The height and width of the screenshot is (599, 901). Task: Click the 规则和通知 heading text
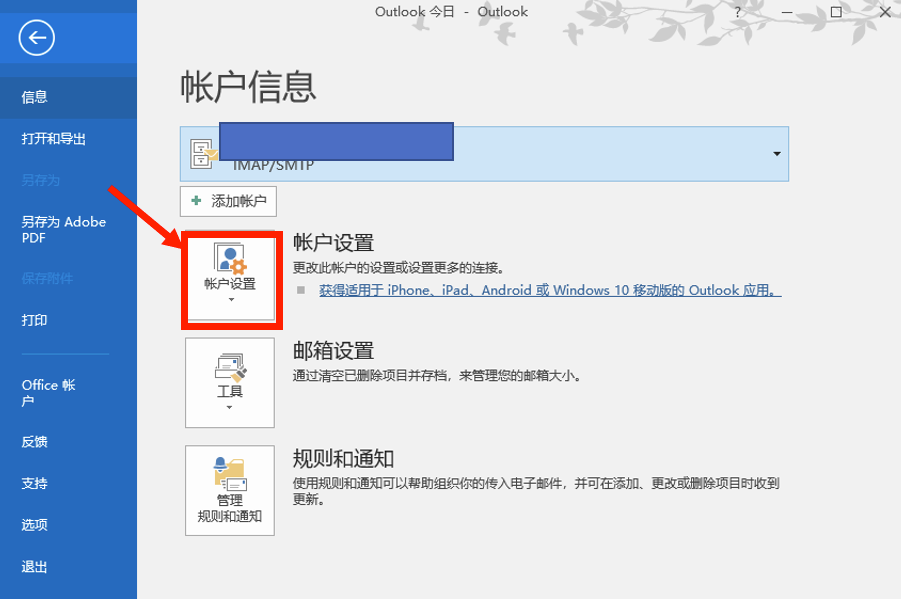(343, 459)
